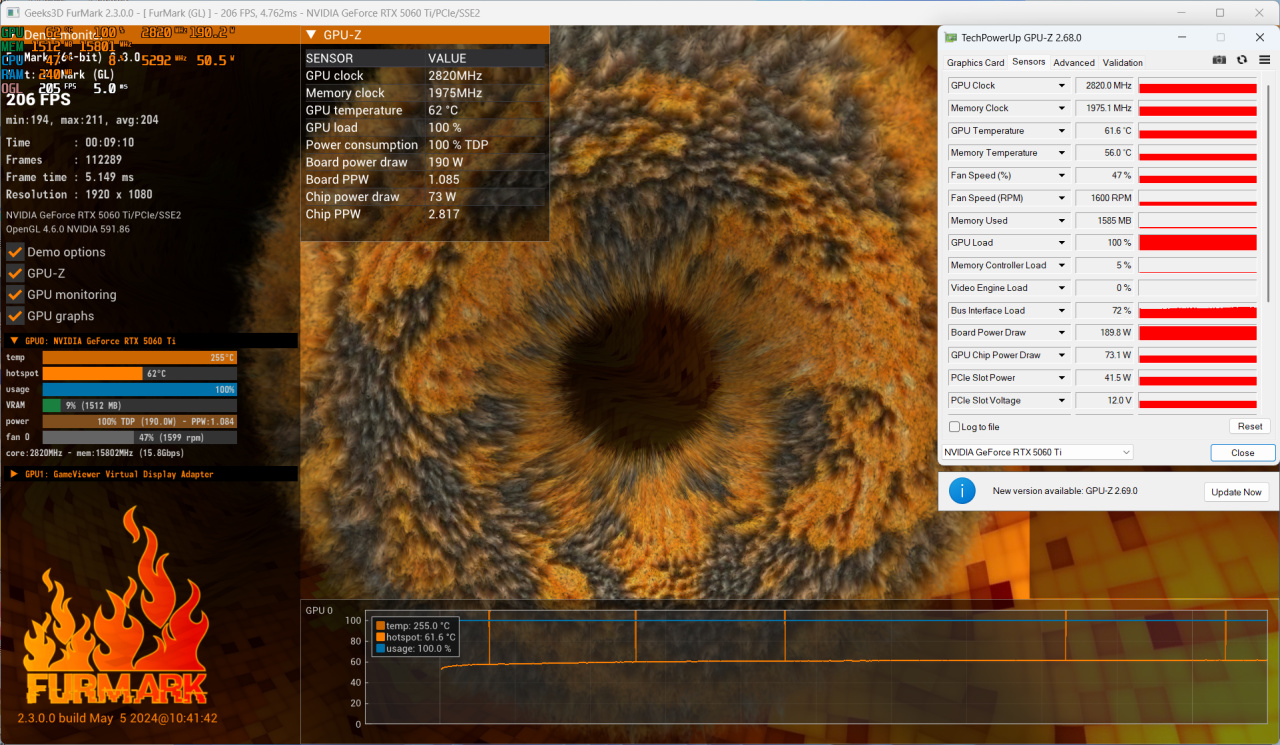Click the GPU-Z screenshot camera icon
Screen dimensions: 1280x745
click(x=1219, y=60)
